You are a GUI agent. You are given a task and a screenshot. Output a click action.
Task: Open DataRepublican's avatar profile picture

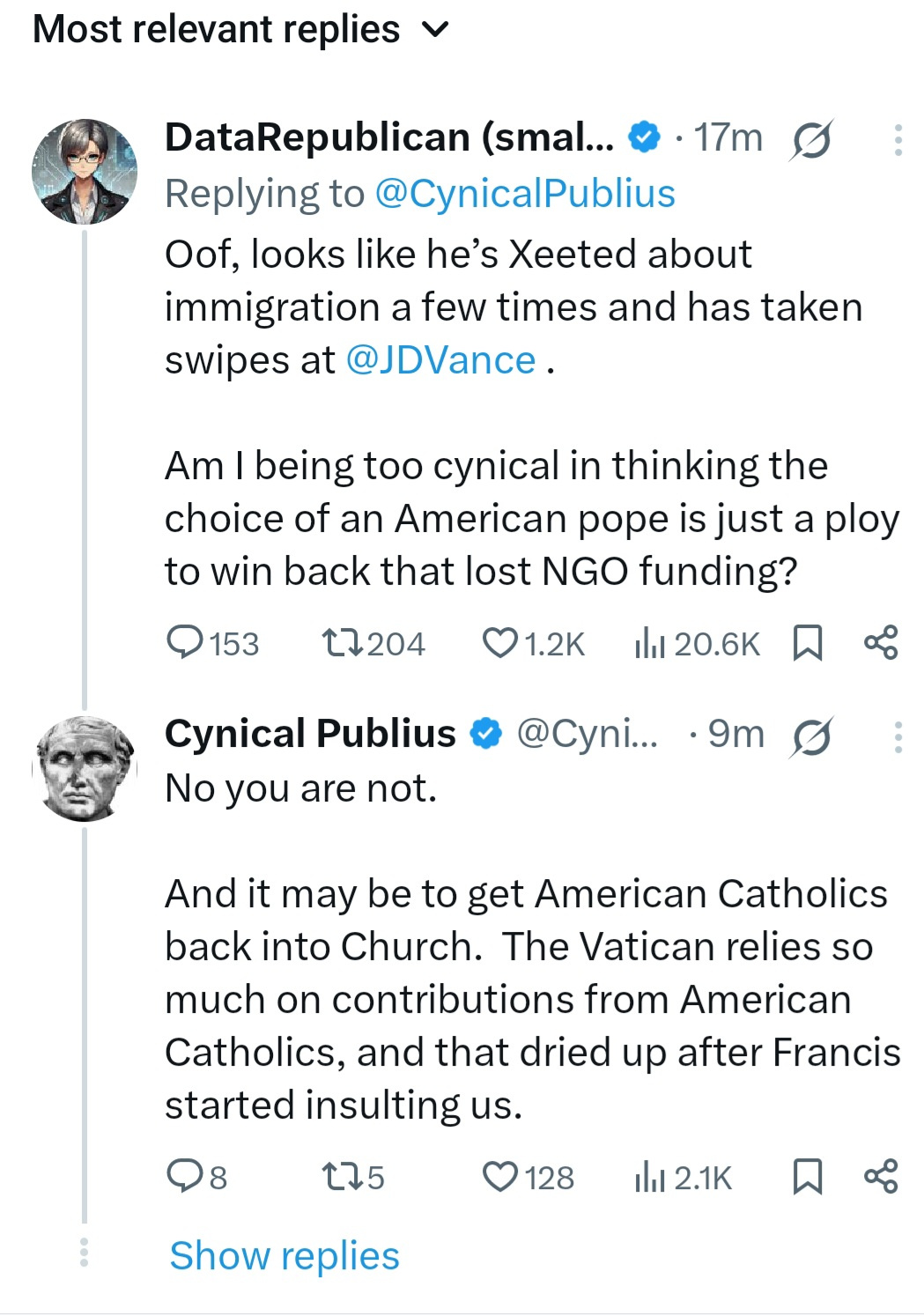[85, 172]
